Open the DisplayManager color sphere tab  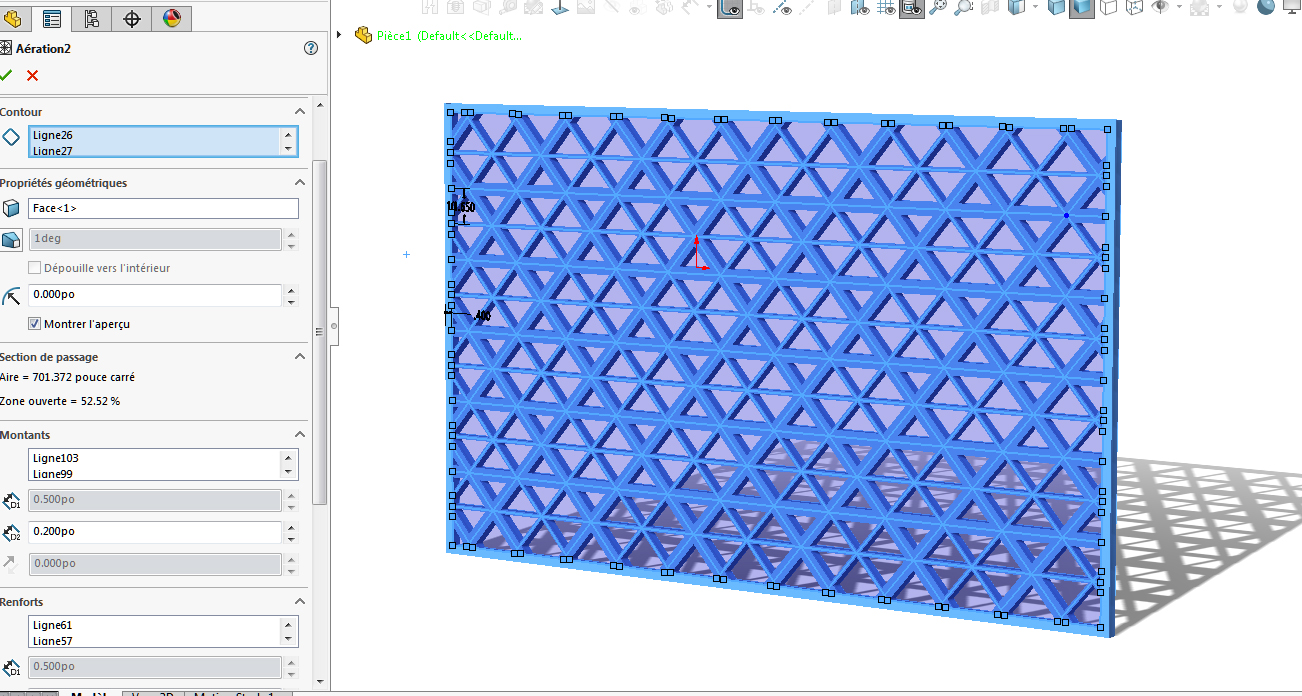[172, 17]
